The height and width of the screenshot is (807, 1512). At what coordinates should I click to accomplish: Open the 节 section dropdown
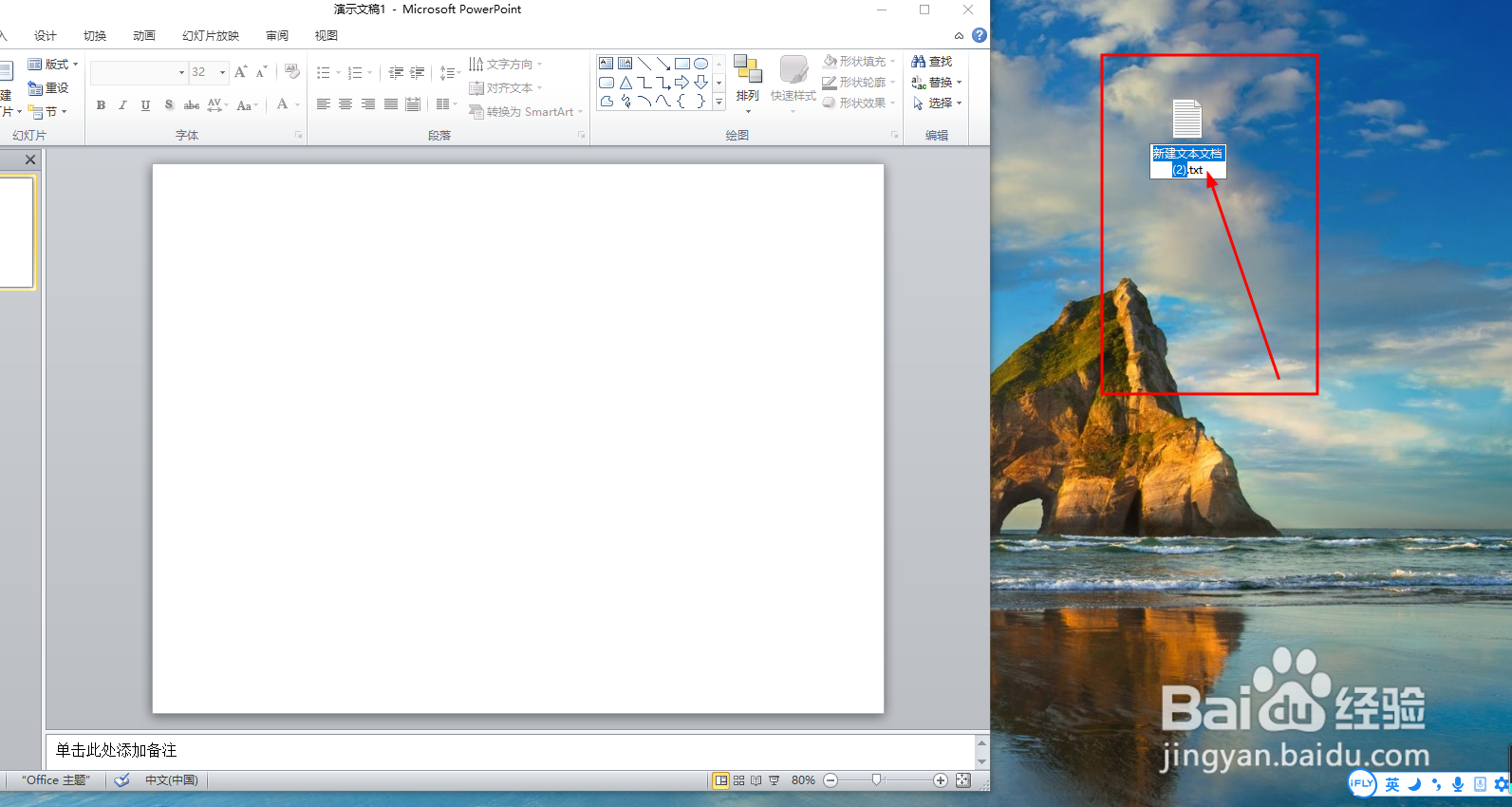click(x=47, y=112)
